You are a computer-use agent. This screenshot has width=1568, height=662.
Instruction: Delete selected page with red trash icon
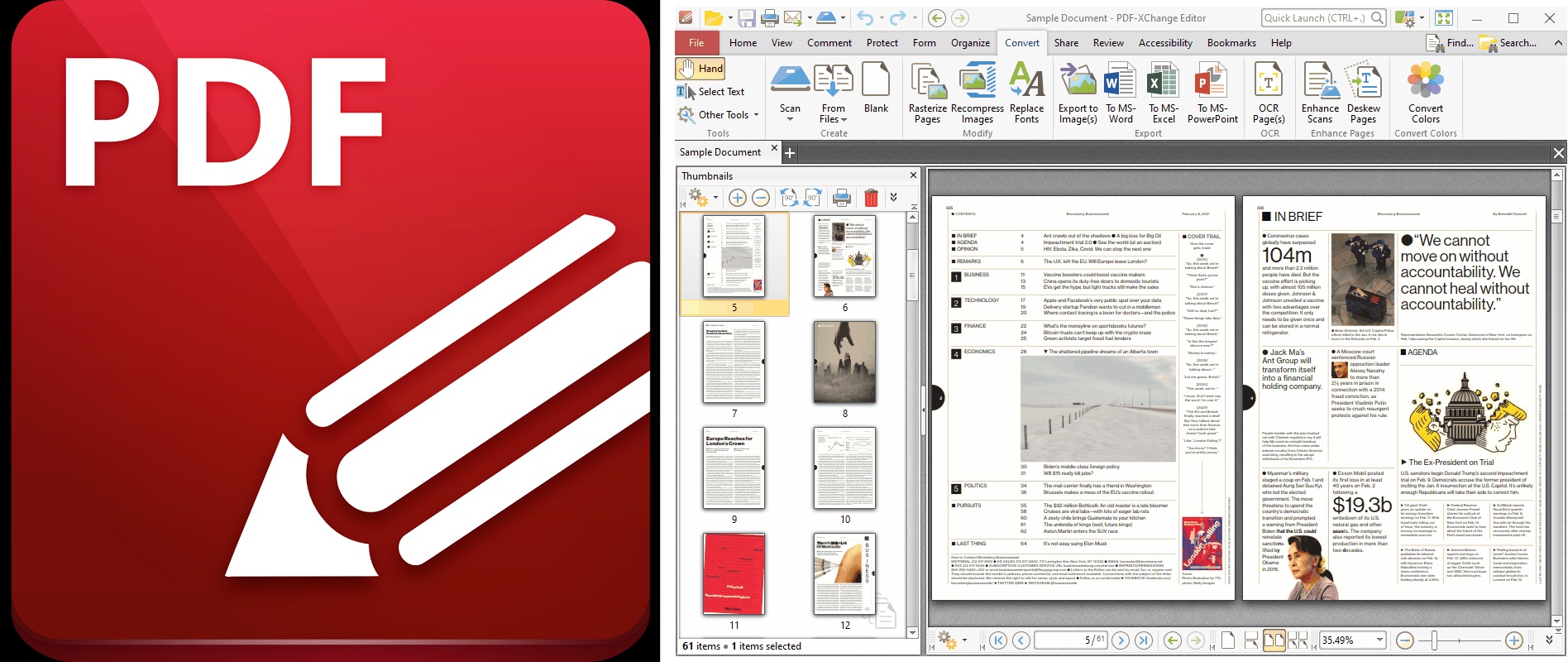click(871, 198)
